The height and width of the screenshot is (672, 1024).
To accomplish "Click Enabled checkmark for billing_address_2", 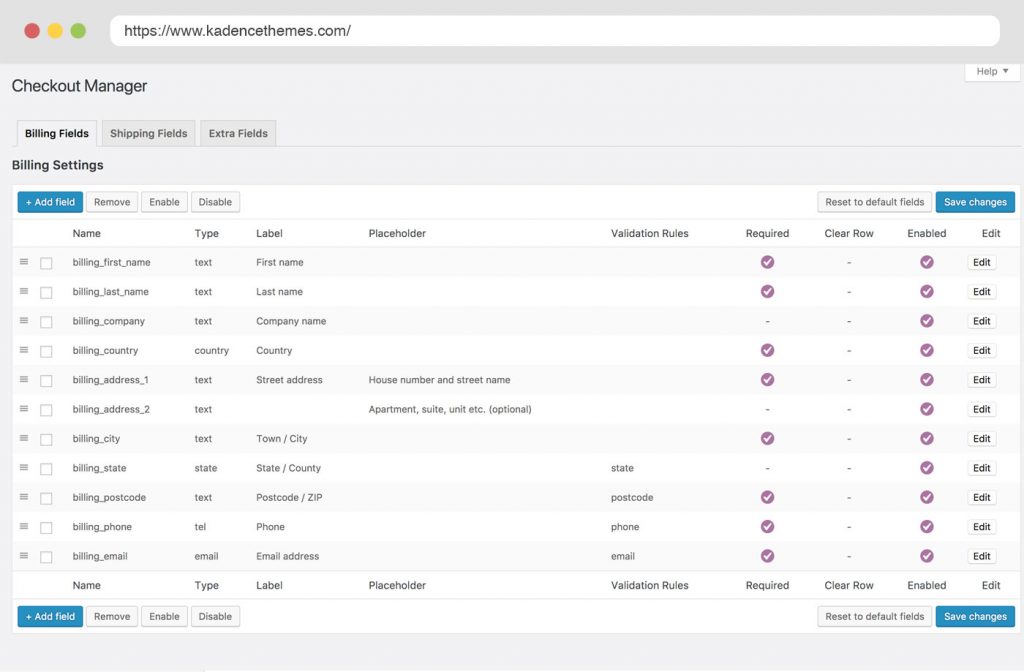I will coord(927,409).
